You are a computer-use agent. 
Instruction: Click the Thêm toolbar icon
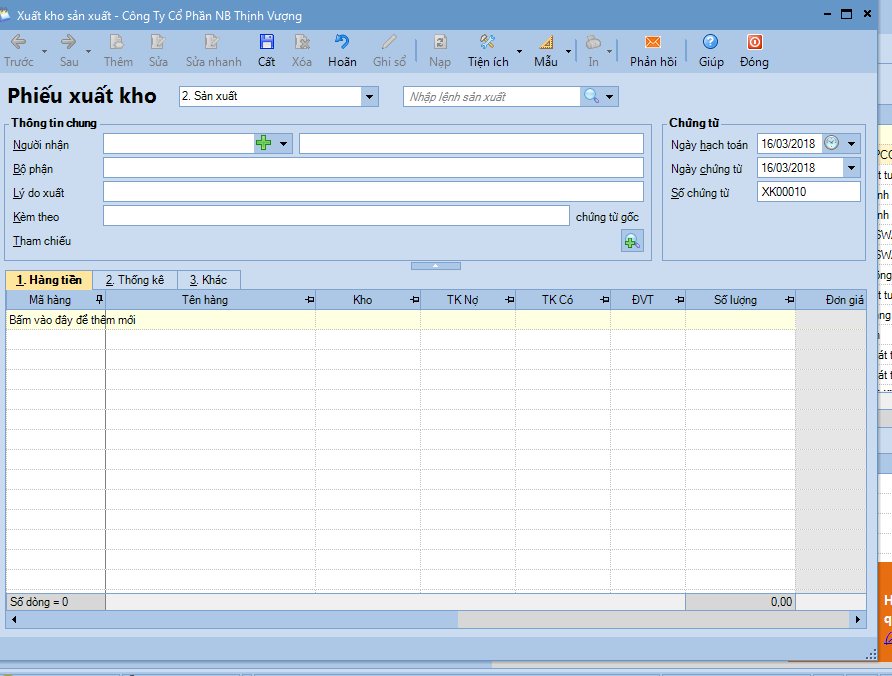tap(117, 42)
